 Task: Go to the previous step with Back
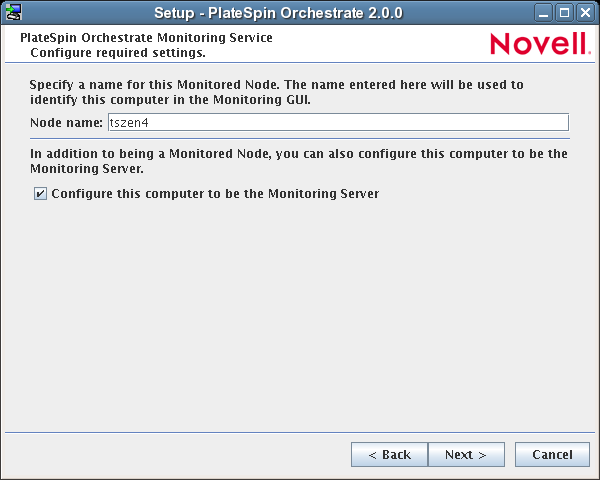389,455
